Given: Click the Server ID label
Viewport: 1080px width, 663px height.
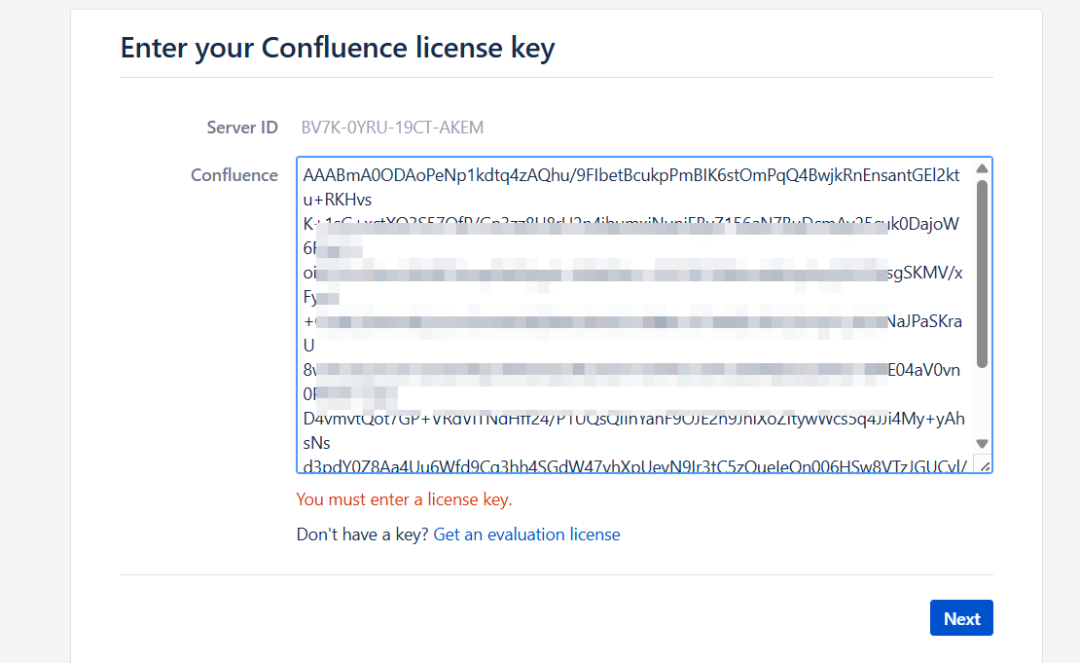Looking at the screenshot, I should coord(242,127).
